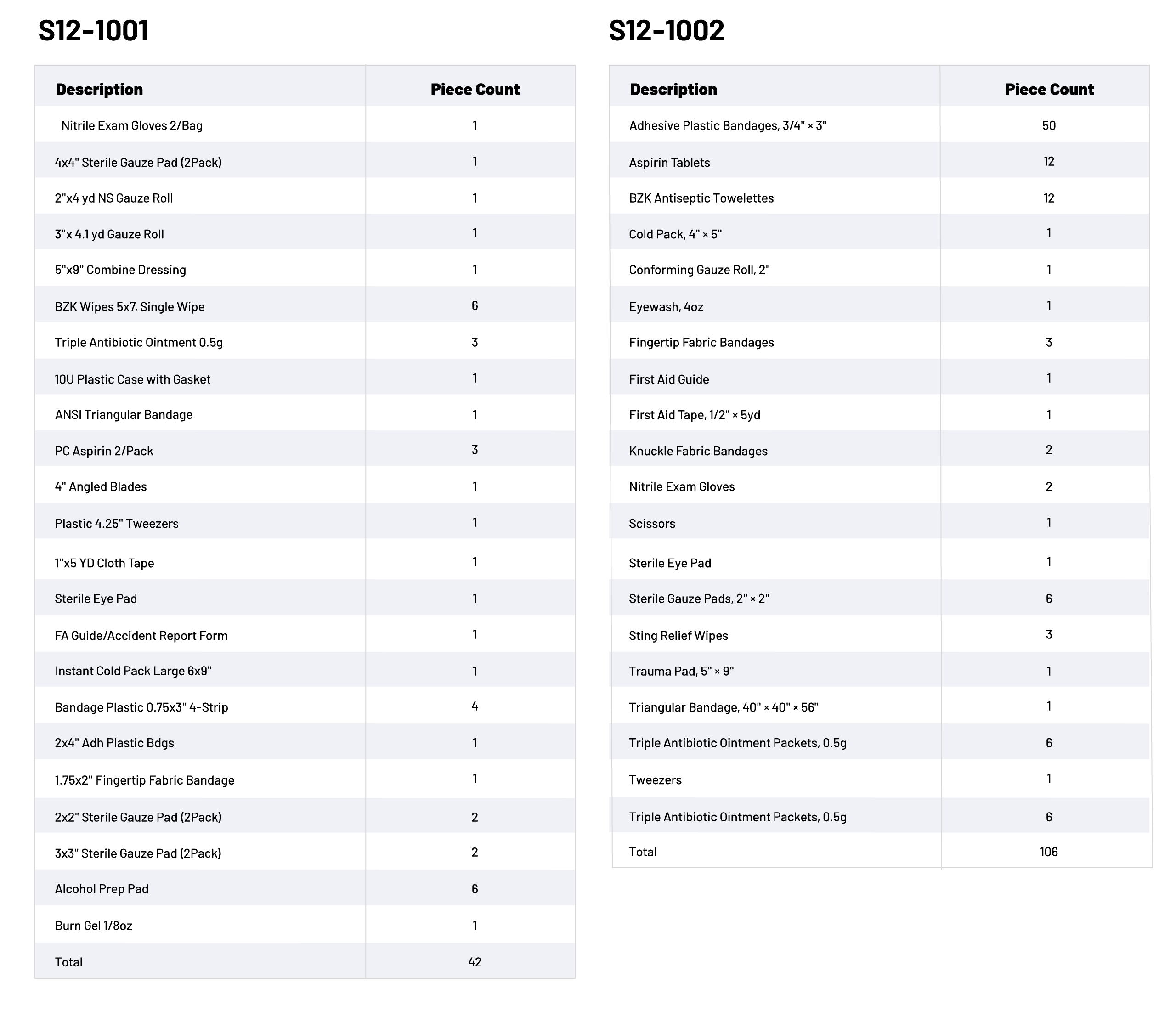1176x1028 pixels.
Task: Select the PC Aspirin 2/Pack row
Action: click(x=104, y=451)
